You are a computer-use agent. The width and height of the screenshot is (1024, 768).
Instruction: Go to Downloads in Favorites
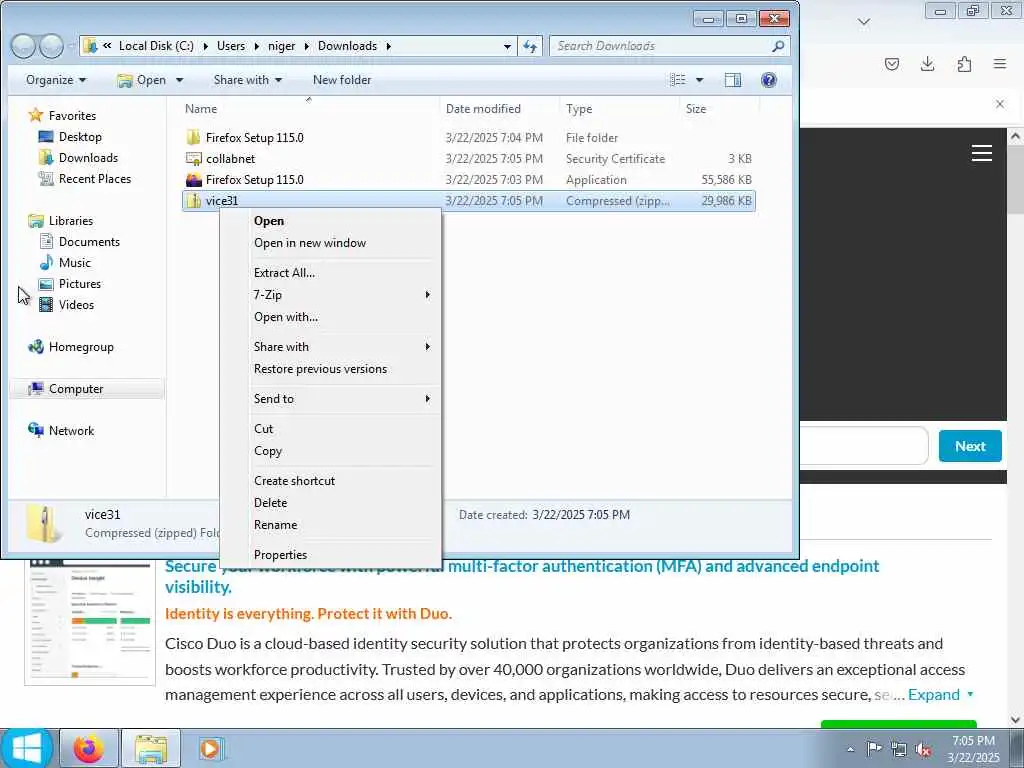88,157
